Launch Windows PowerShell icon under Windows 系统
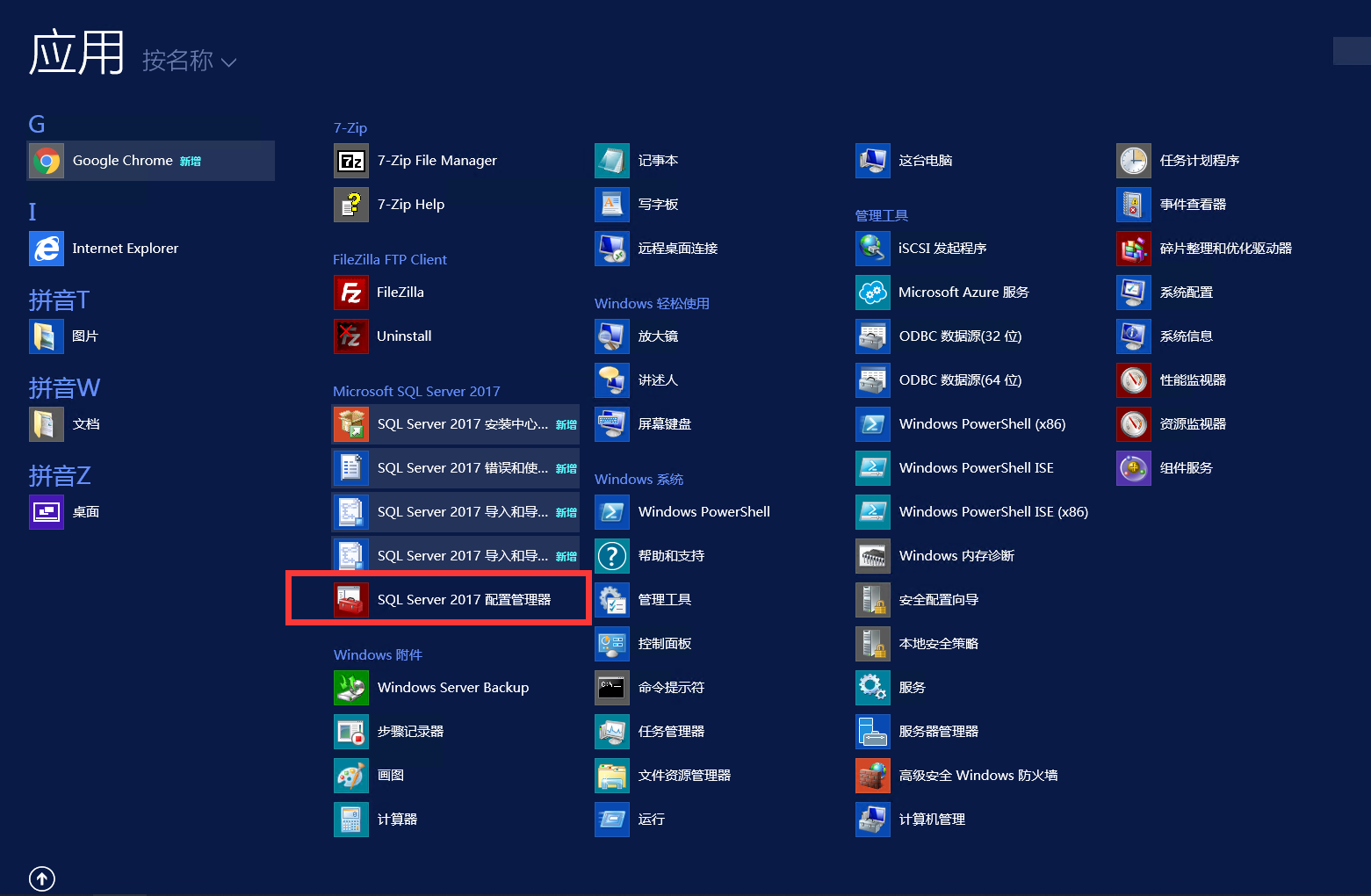 coord(612,512)
